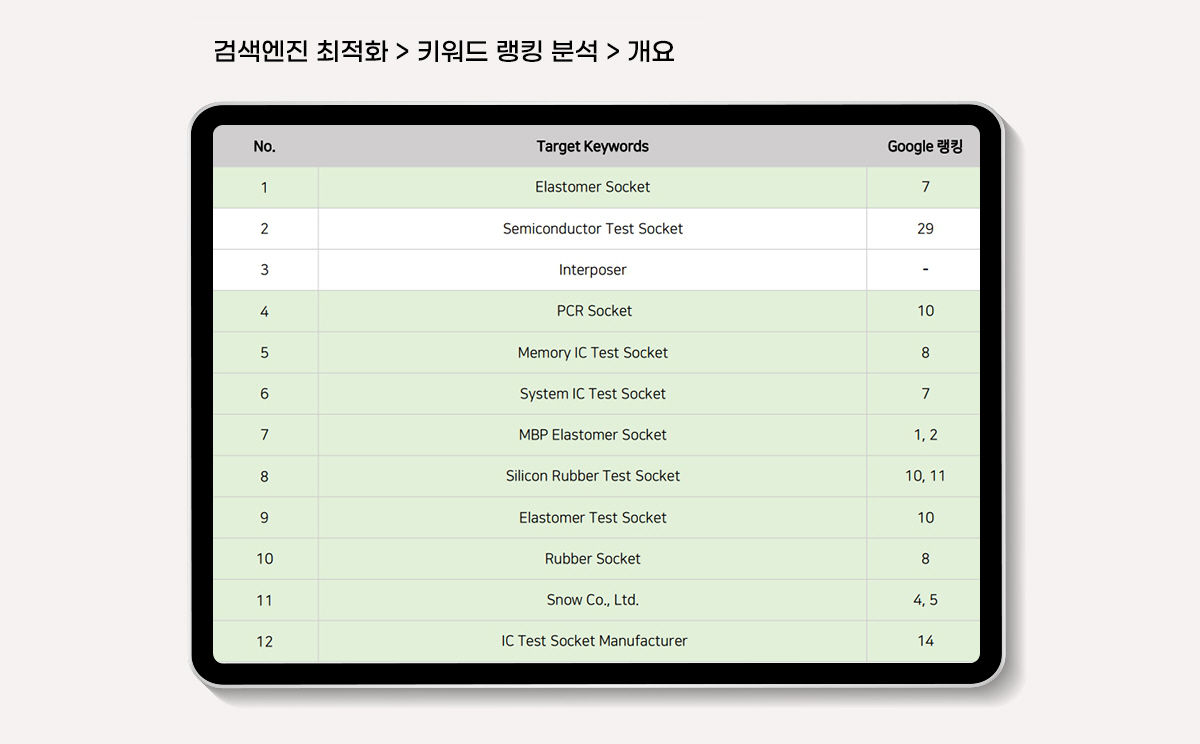Select the 'Elastomer Test Socket' keyword cell
This screenshot has height=744, width=1200.
pyautogui.click(x=592, y=518)
